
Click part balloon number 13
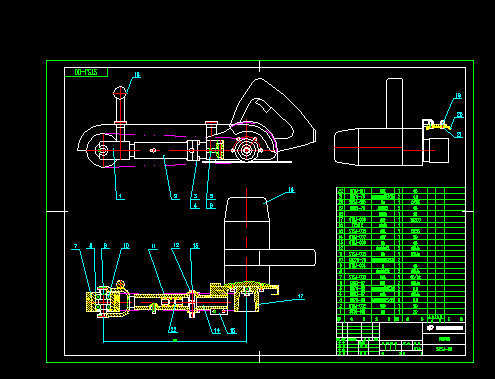(196, 246)
